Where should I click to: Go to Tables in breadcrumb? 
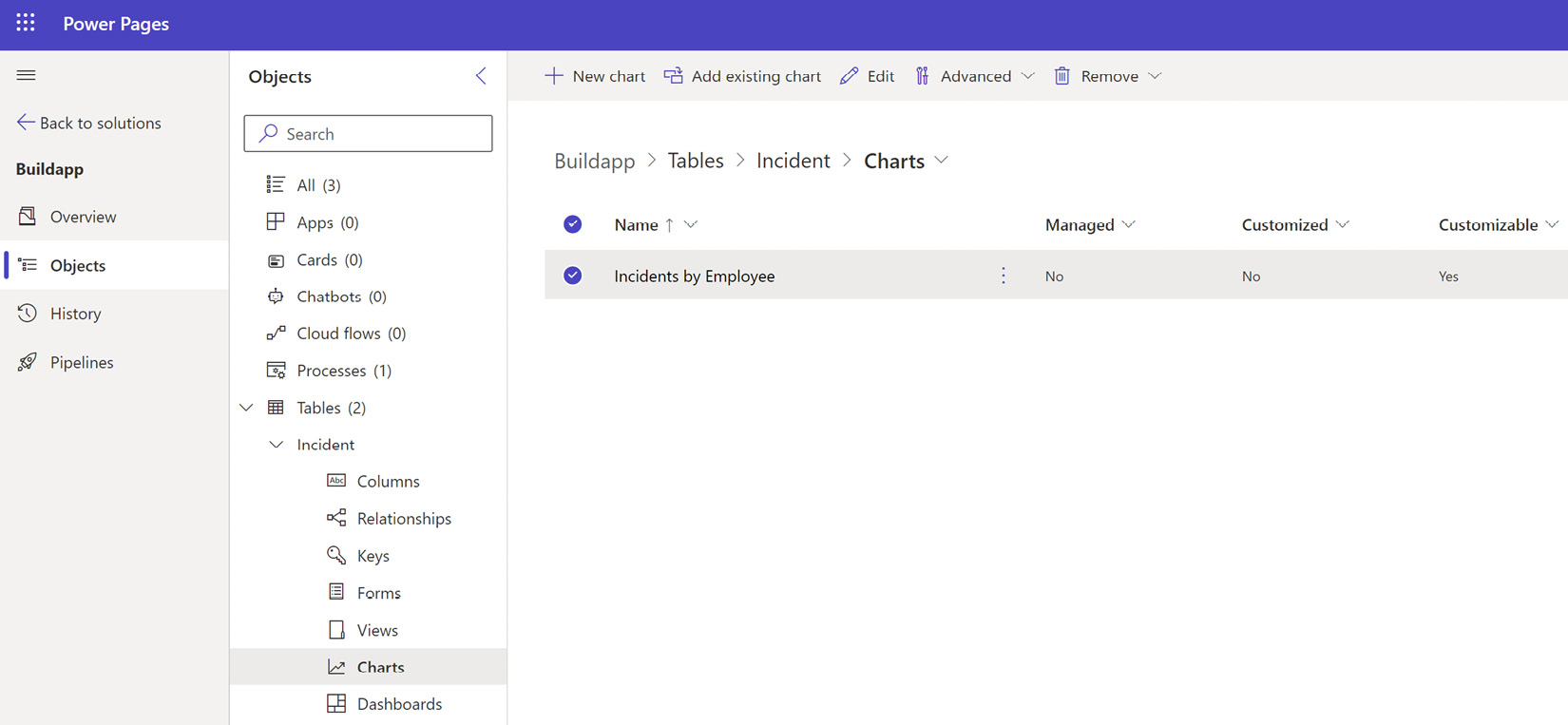[696, 161]
